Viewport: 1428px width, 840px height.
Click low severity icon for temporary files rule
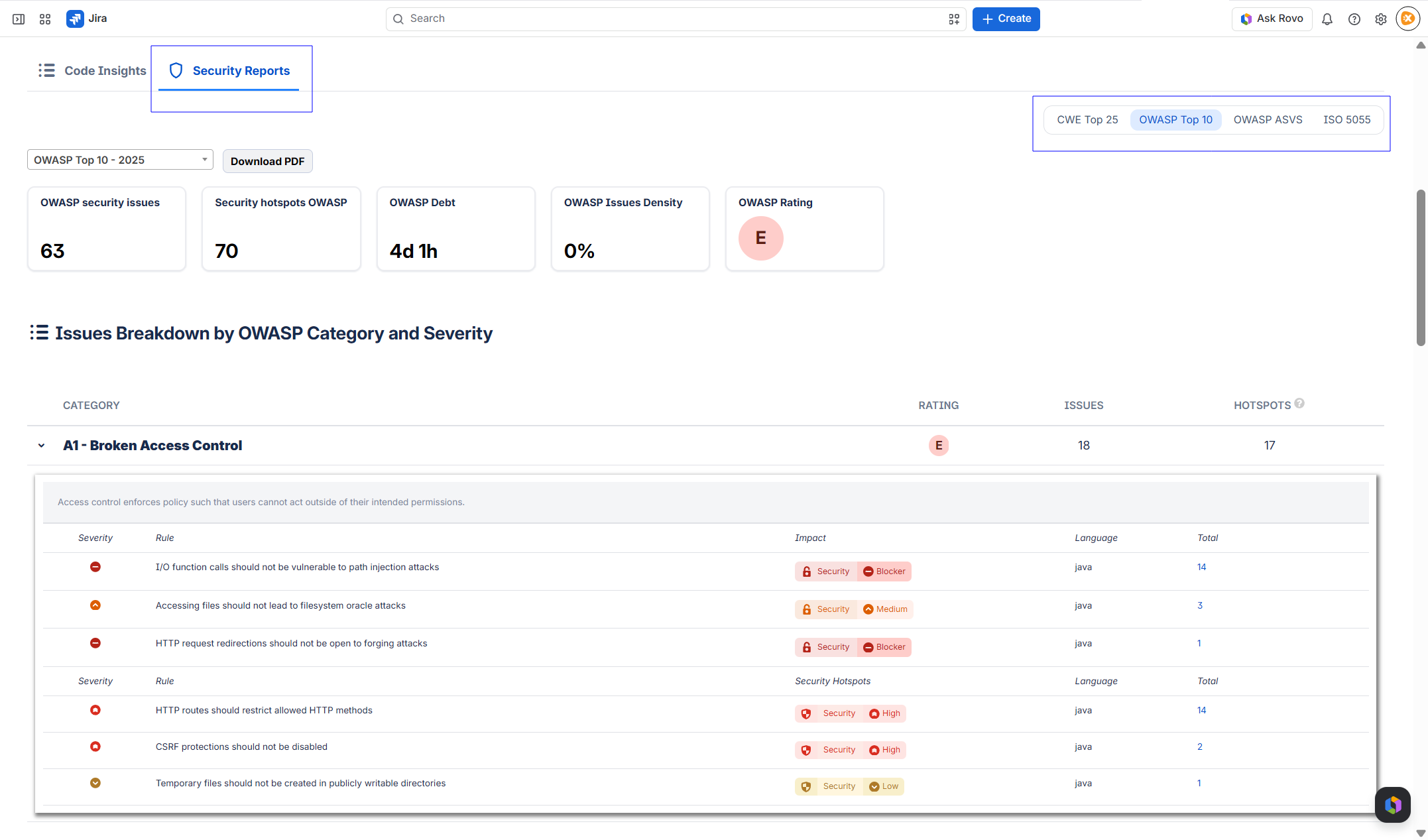pyautogui.click(x=95, y=783)
